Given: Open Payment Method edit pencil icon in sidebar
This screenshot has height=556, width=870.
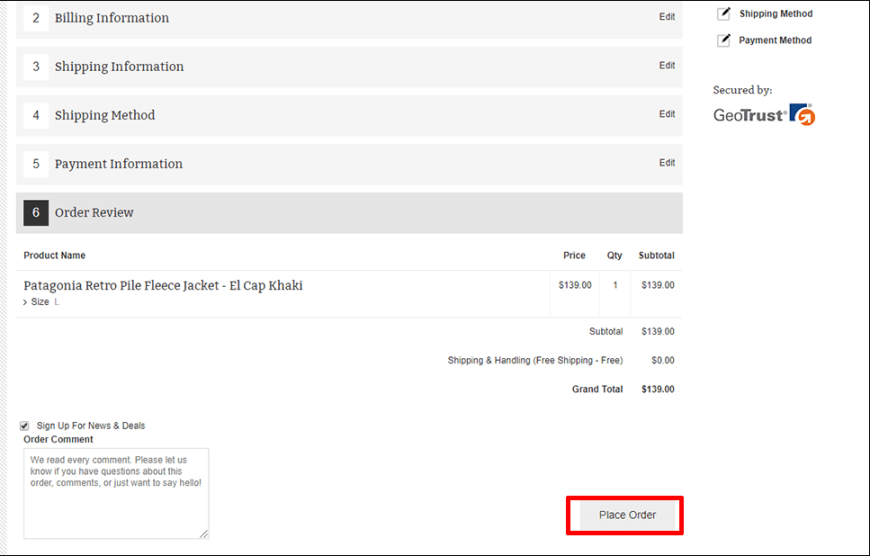Looking at the screenshot, I should pyautogui.click(x=724, y=40).
